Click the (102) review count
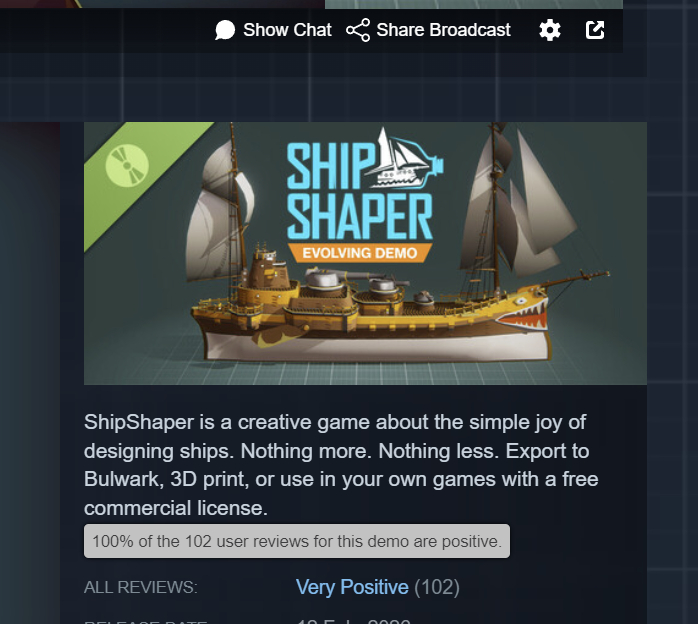The image size is (698, 624). tap(437, 587)
